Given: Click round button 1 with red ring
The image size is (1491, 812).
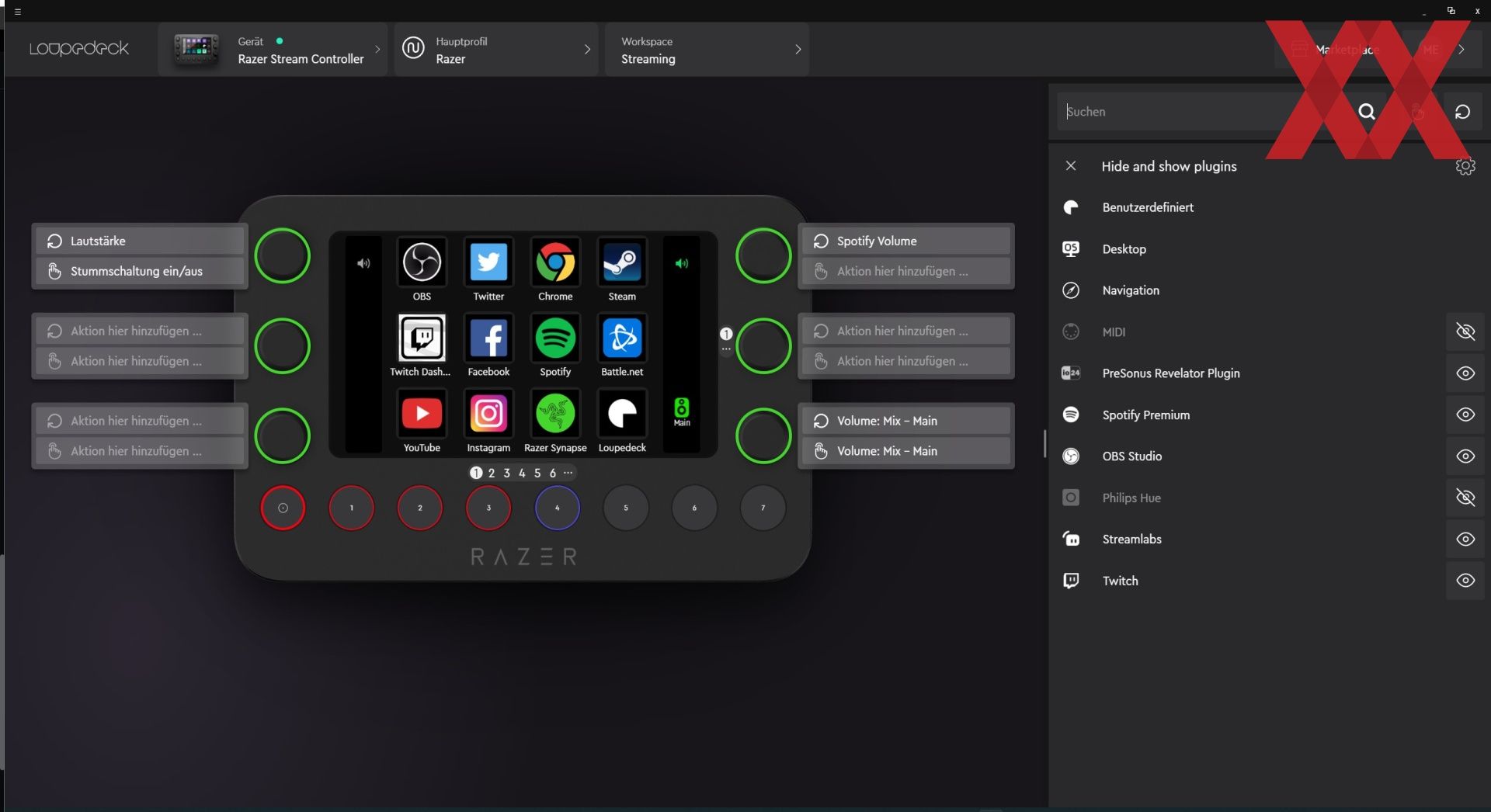Looking at the screenshot, I should click(x=352, y=508).
